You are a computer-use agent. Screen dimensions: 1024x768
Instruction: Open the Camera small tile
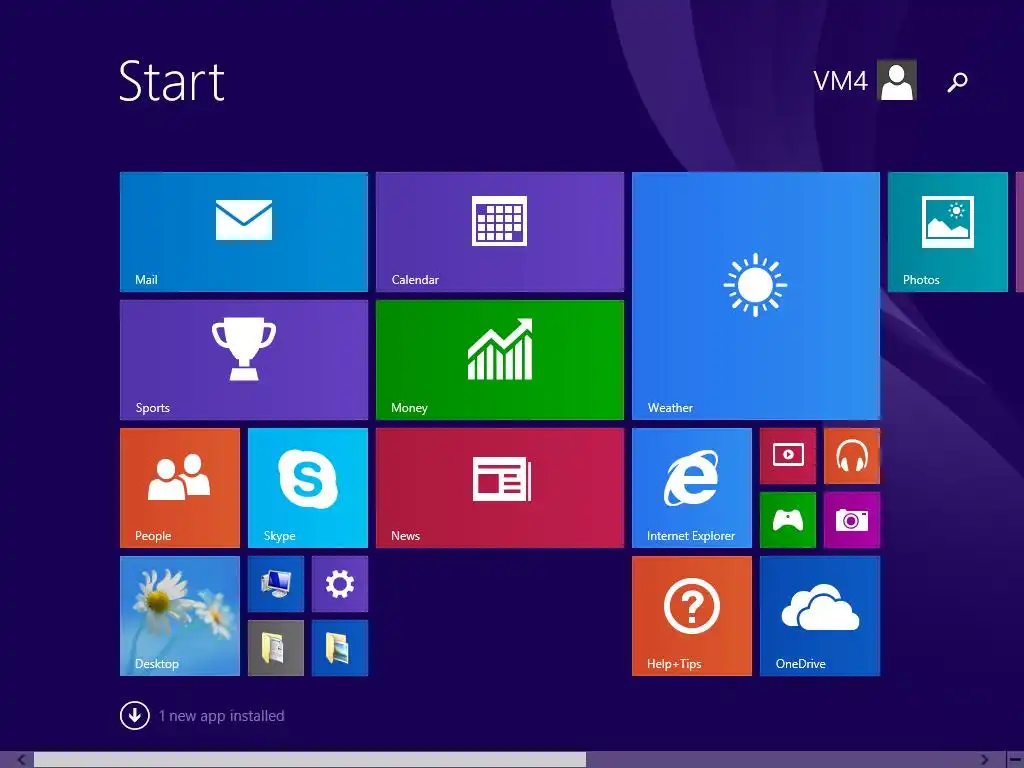click(852, 520)
